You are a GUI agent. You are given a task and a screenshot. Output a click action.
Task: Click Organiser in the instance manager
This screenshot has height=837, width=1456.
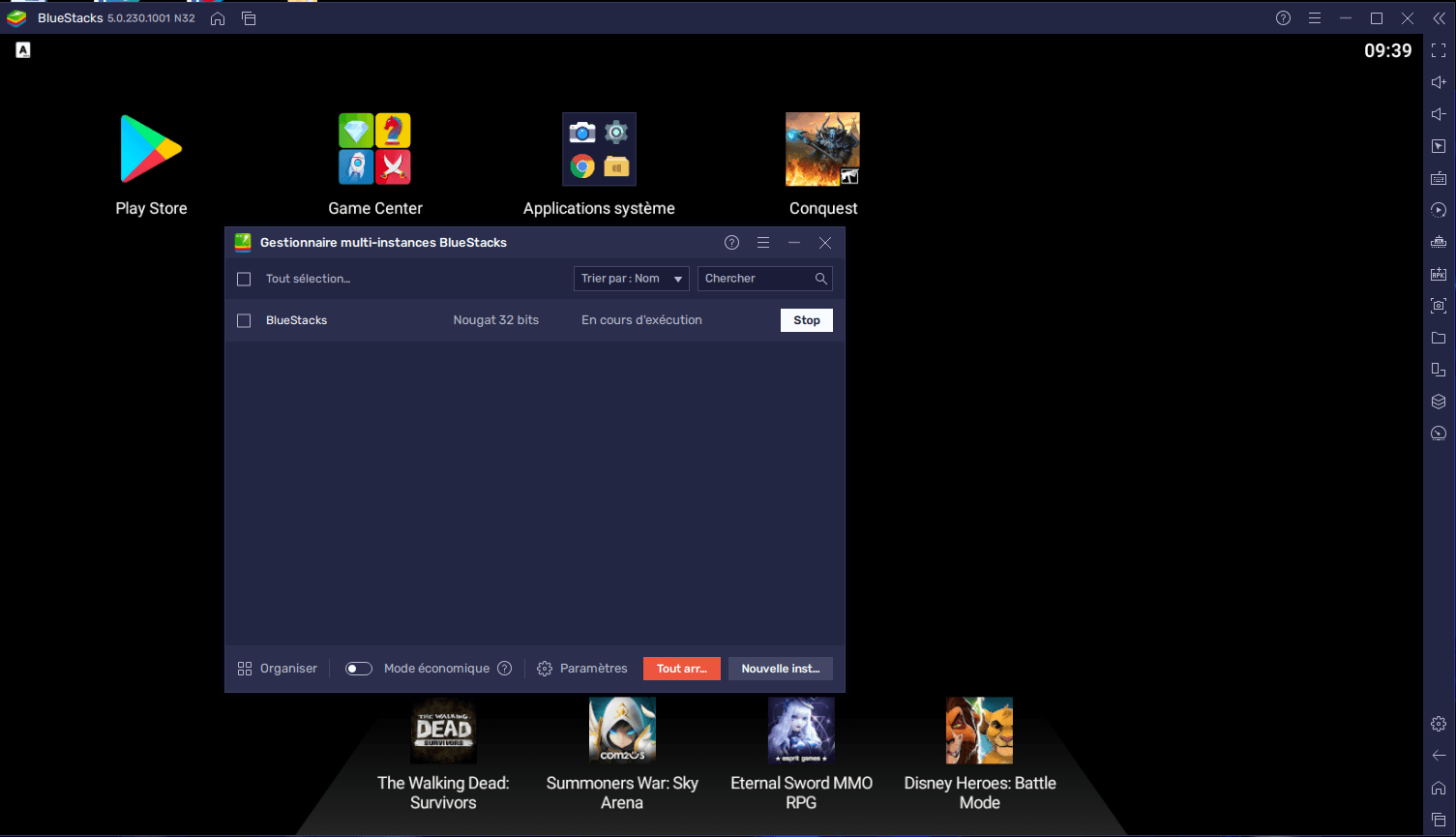277,669
